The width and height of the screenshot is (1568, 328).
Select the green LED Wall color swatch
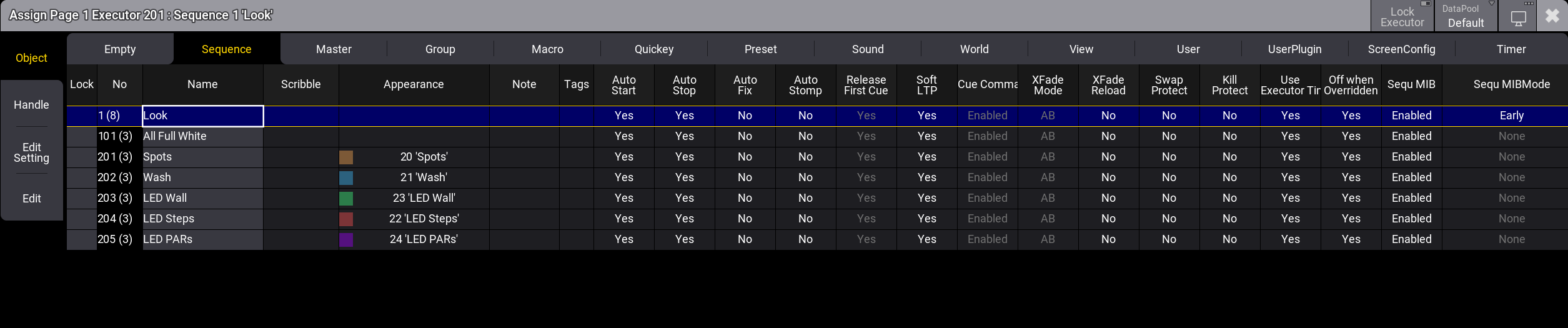pyautogui.click(x=346, y=199)
